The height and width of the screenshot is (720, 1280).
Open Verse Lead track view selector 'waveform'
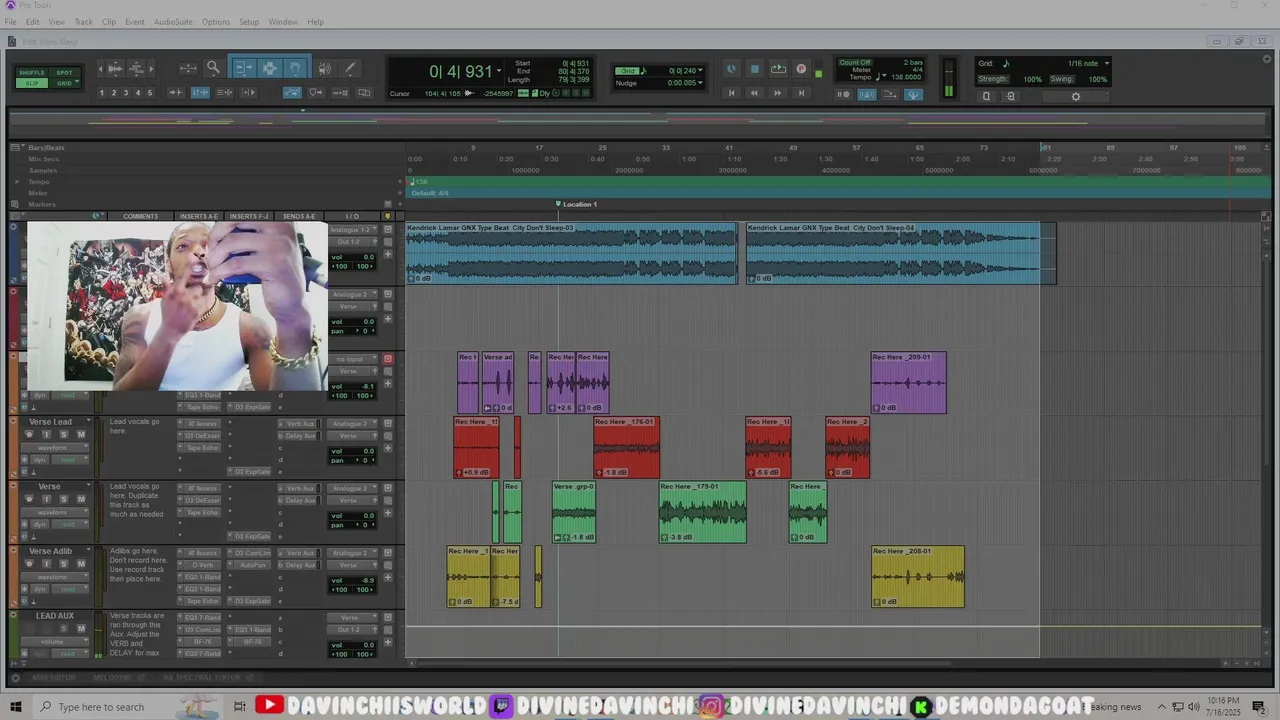(x=53, y=447)
